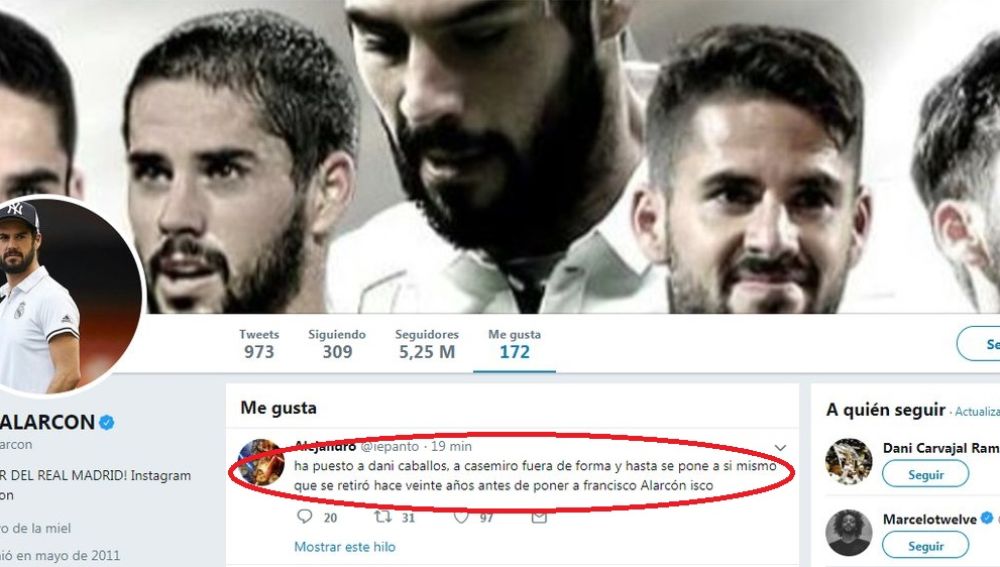The image size is (1000, 567).
Task: Click the verified badge beside ALARCON
Action: click(x=107, y=422)
